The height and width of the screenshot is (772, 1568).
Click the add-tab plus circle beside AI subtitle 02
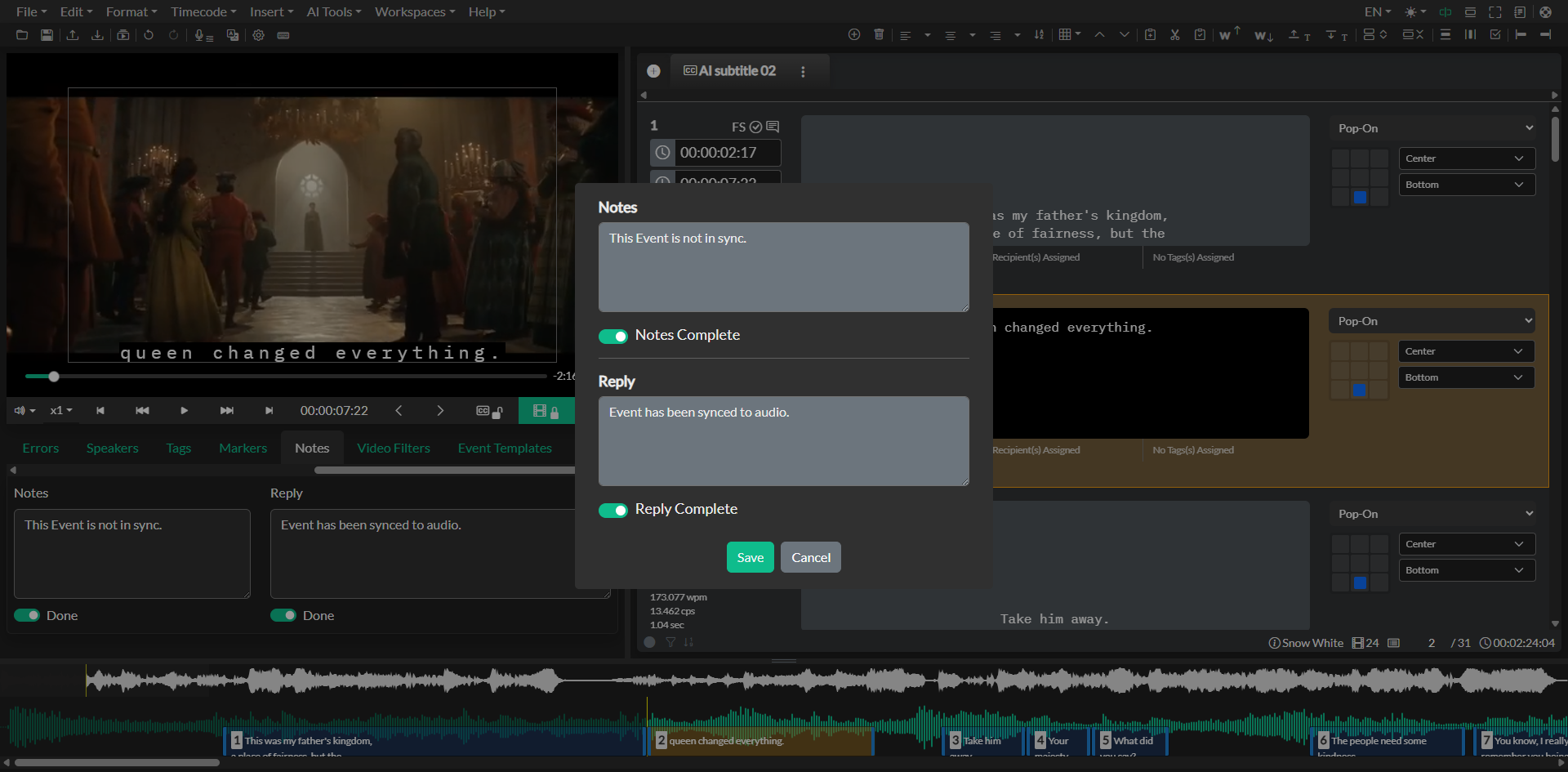pyautogui.click(x=653, y=71)
